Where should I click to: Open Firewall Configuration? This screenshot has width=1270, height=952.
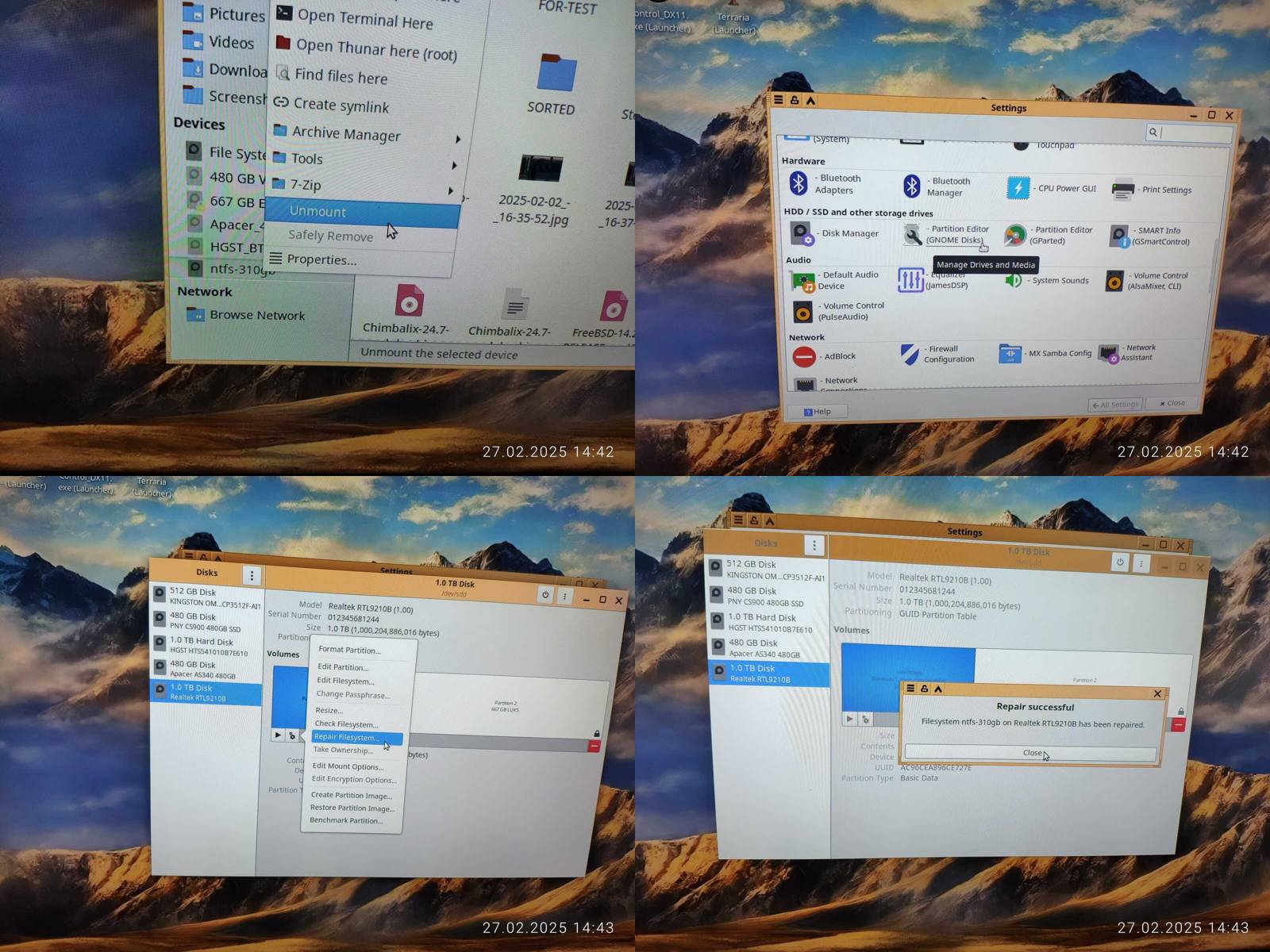click(x=938, y=354)
